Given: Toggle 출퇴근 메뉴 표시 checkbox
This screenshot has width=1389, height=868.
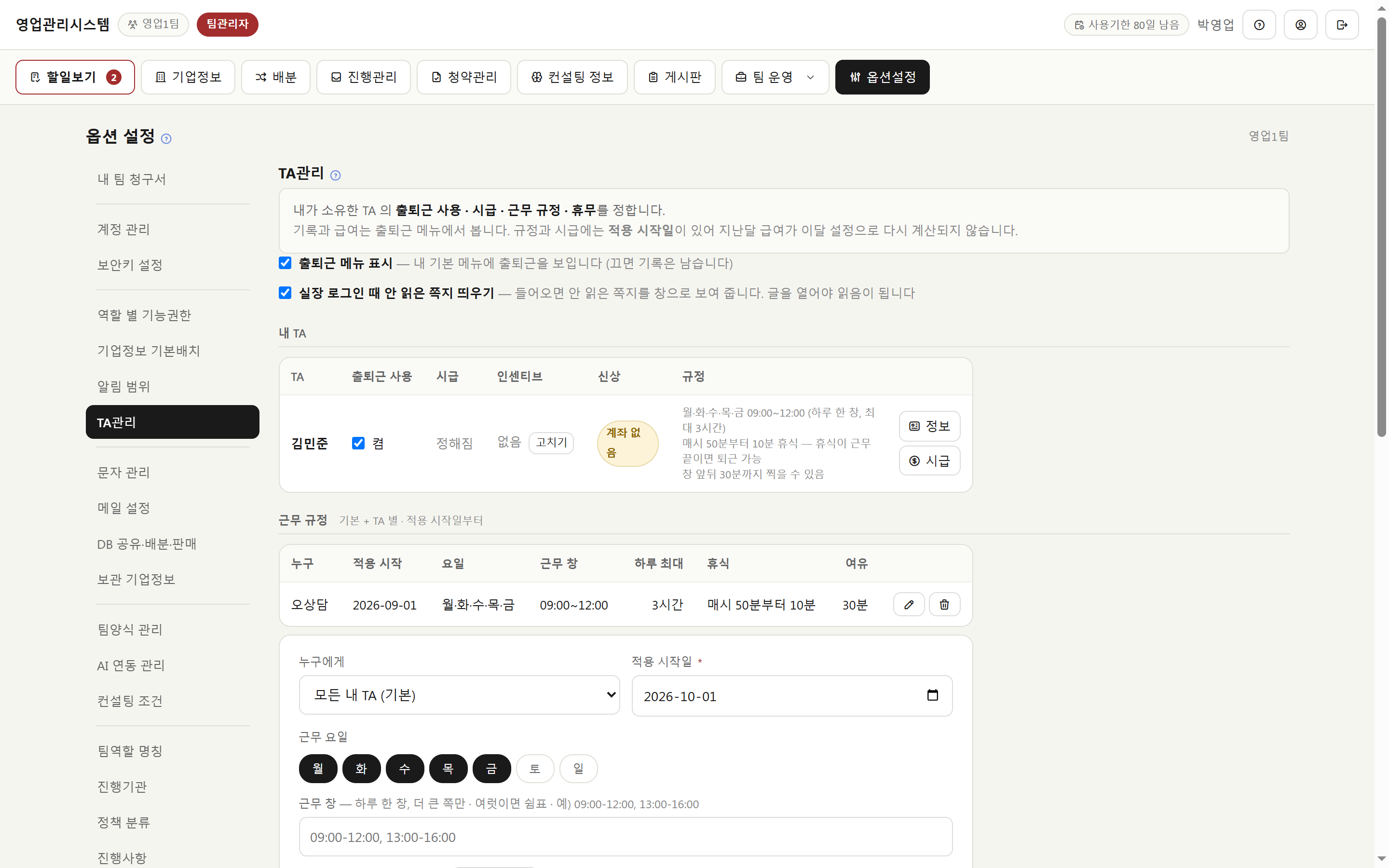Looking at the screenshot, I should (285, 263).
